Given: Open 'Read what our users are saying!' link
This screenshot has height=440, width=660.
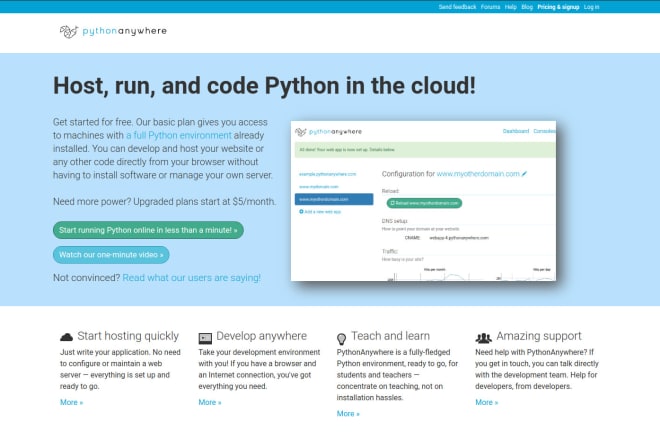Looking at the screenshot, I should point(192,278).
